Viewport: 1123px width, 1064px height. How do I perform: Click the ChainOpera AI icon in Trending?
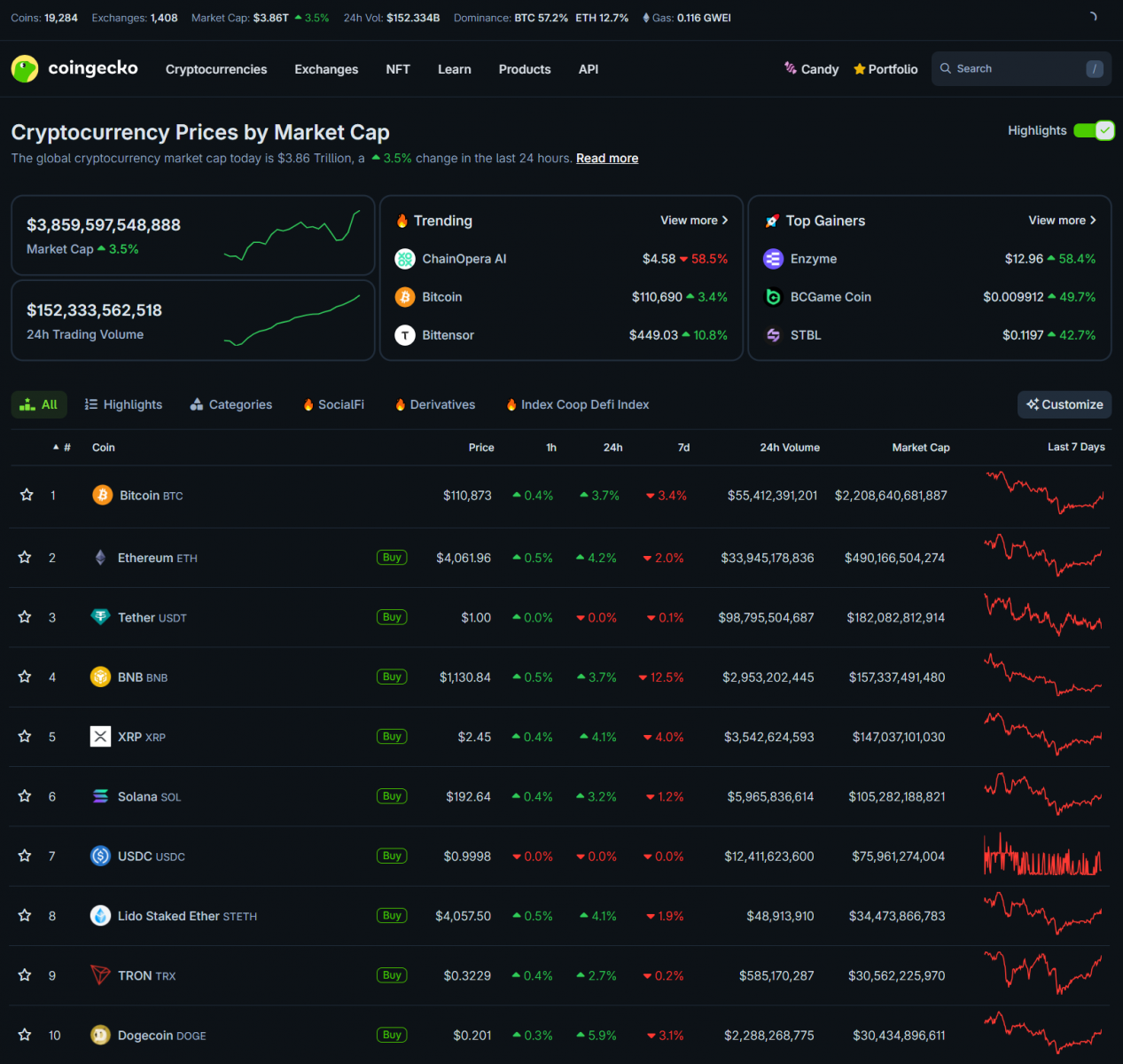[x=405, y=259]
